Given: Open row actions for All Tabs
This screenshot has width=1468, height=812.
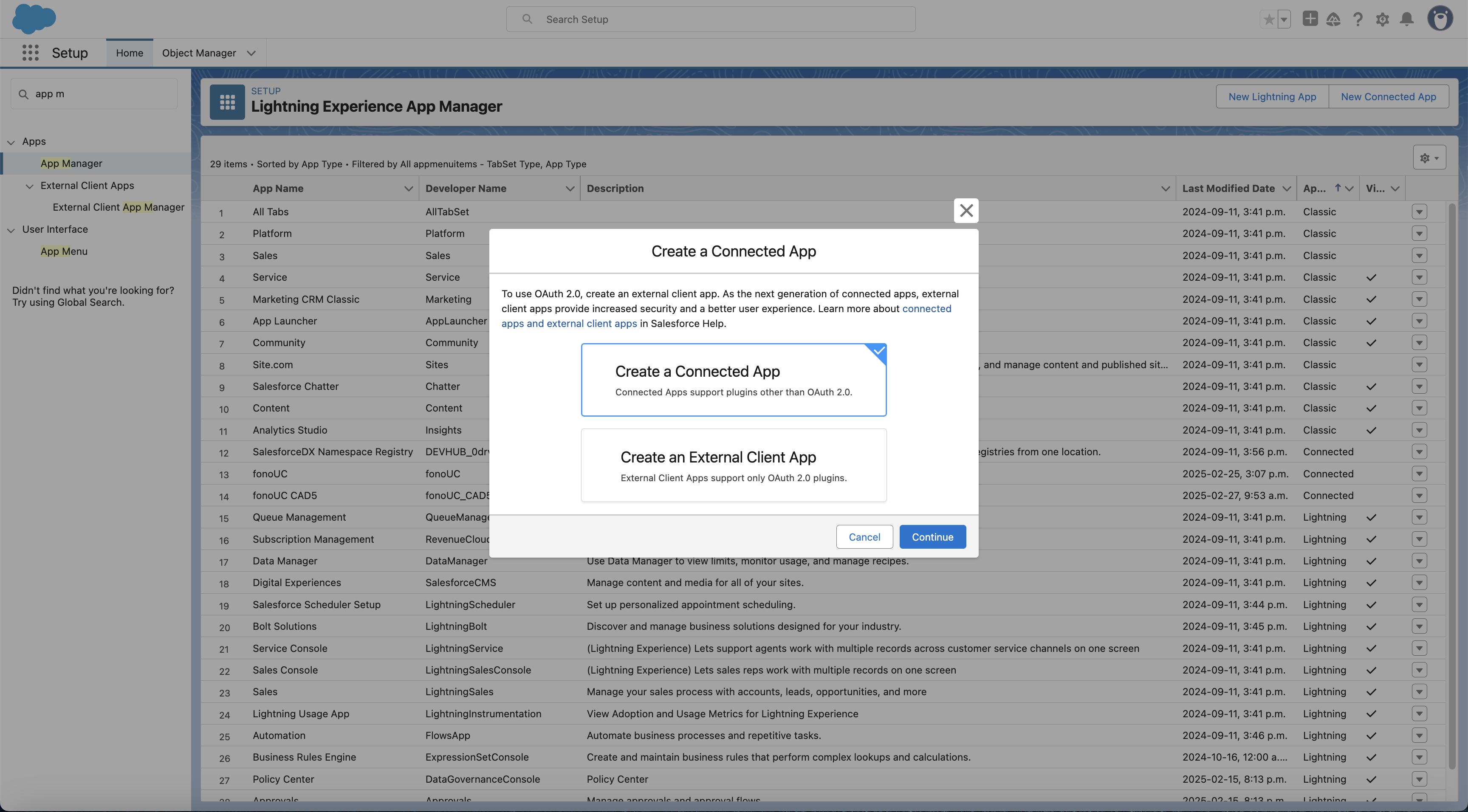Looking at the screenshot, I should (1420, 212).
